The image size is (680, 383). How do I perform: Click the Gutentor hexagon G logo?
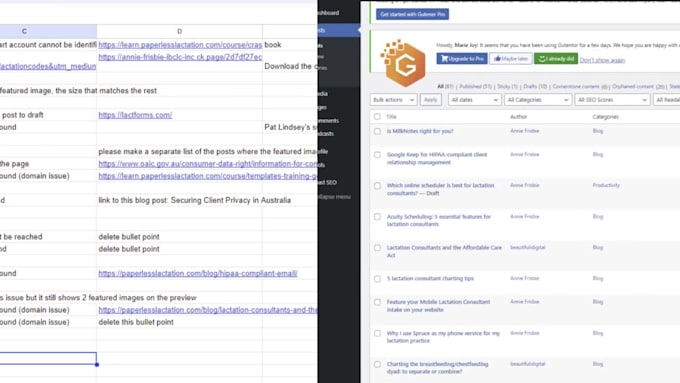coord(403,62)
